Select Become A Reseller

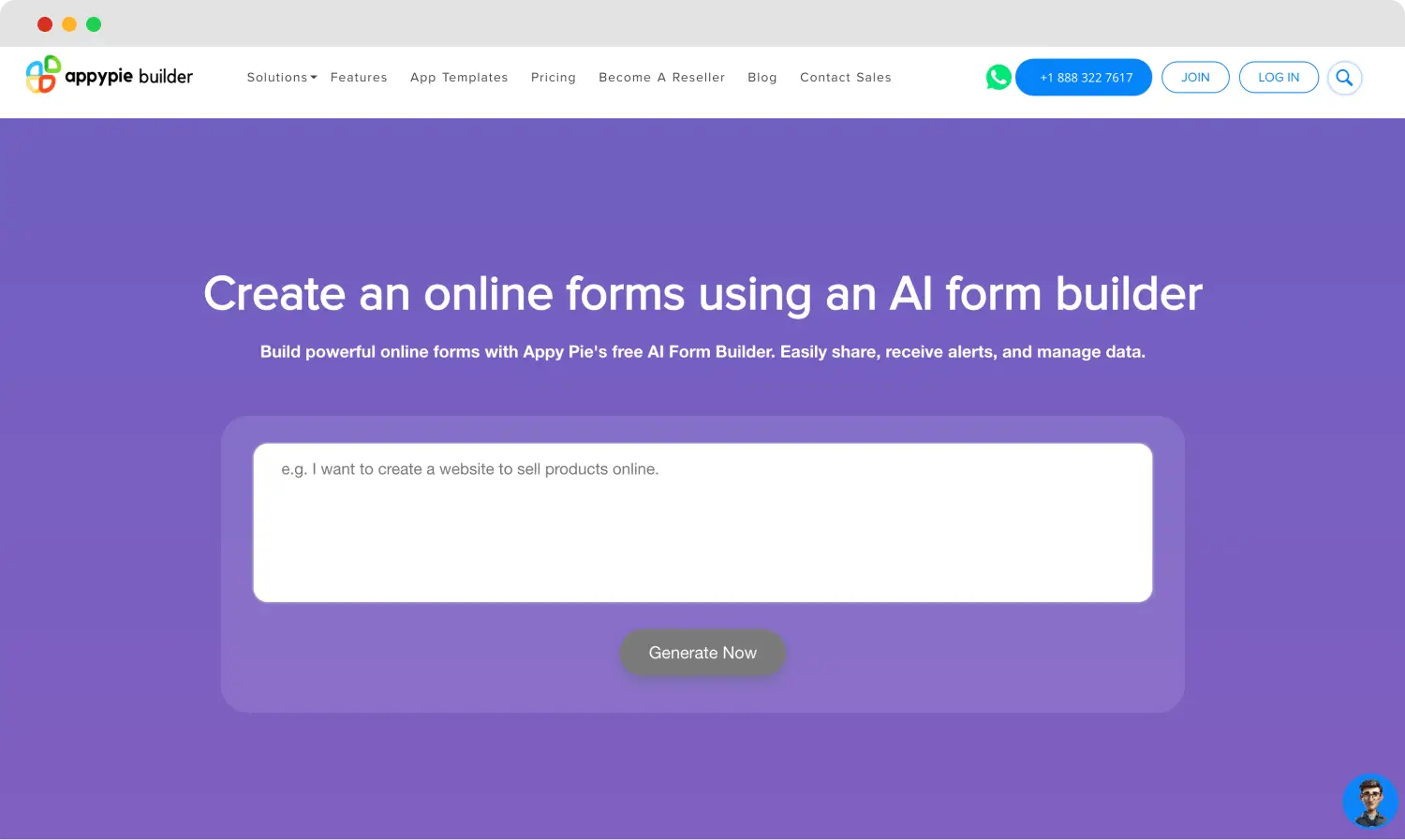click(662, 78)
